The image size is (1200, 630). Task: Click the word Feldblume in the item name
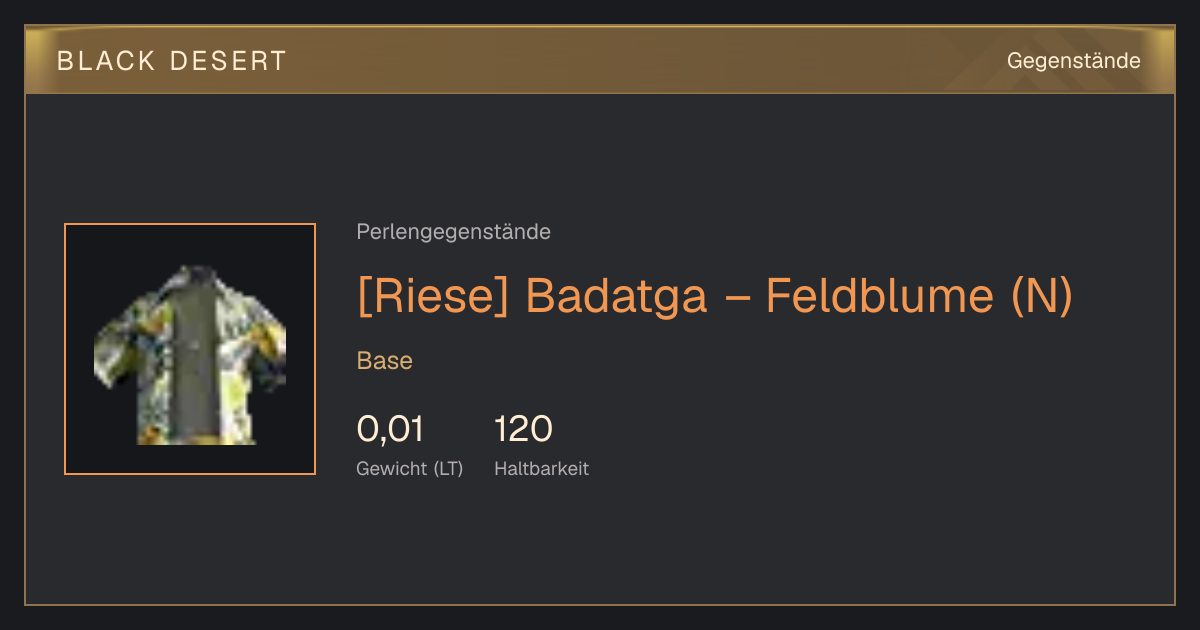(883, 296)
